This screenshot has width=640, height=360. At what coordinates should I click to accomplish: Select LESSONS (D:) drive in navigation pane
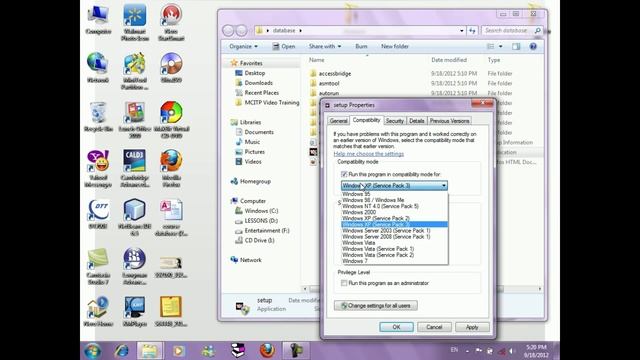click(x=261, y=221)
